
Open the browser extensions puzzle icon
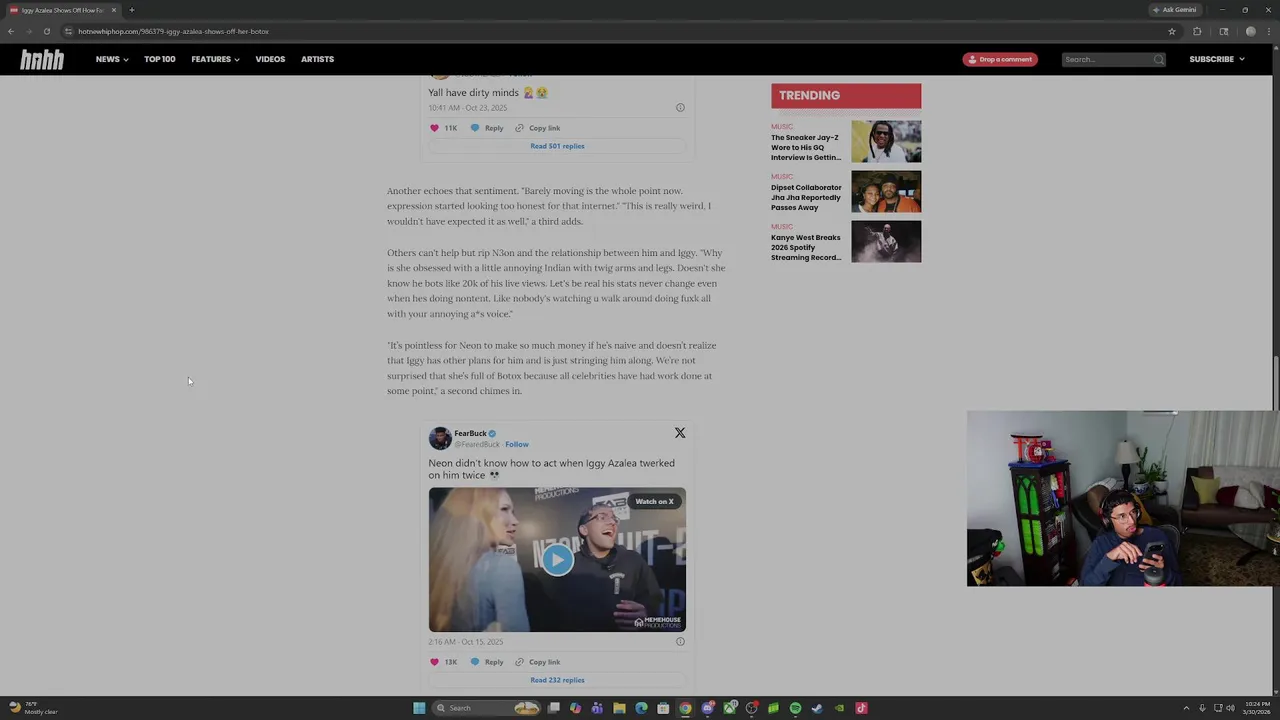(x=1197, y=31)
